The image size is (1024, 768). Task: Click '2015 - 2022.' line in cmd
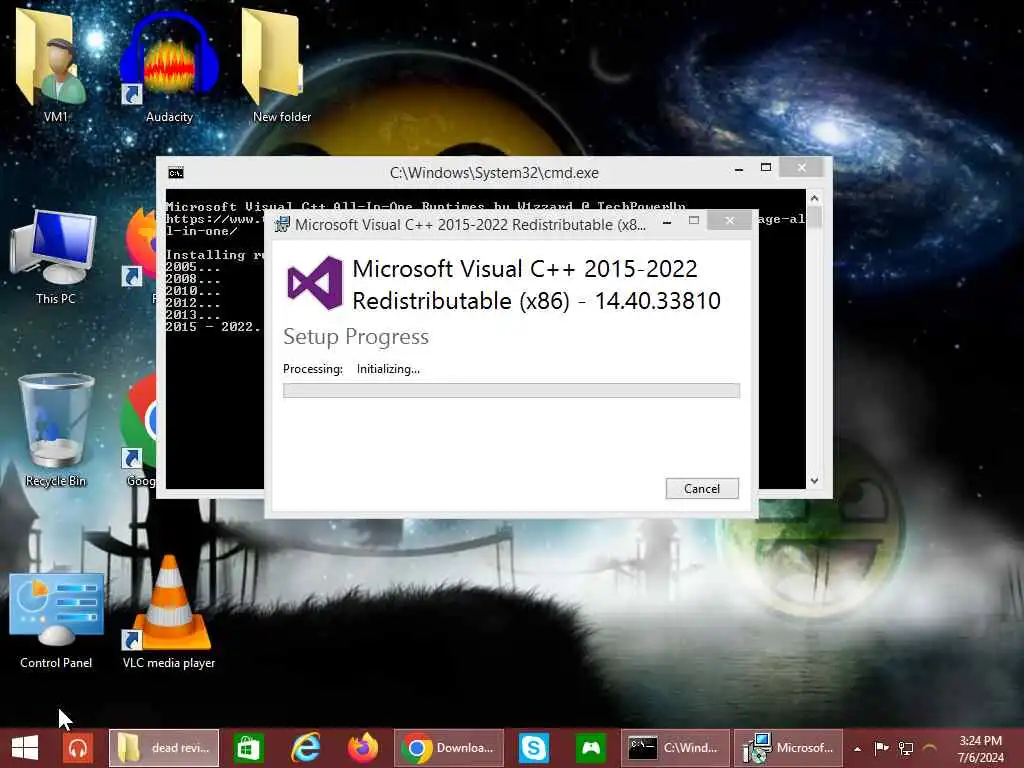(x=213, y=327)
